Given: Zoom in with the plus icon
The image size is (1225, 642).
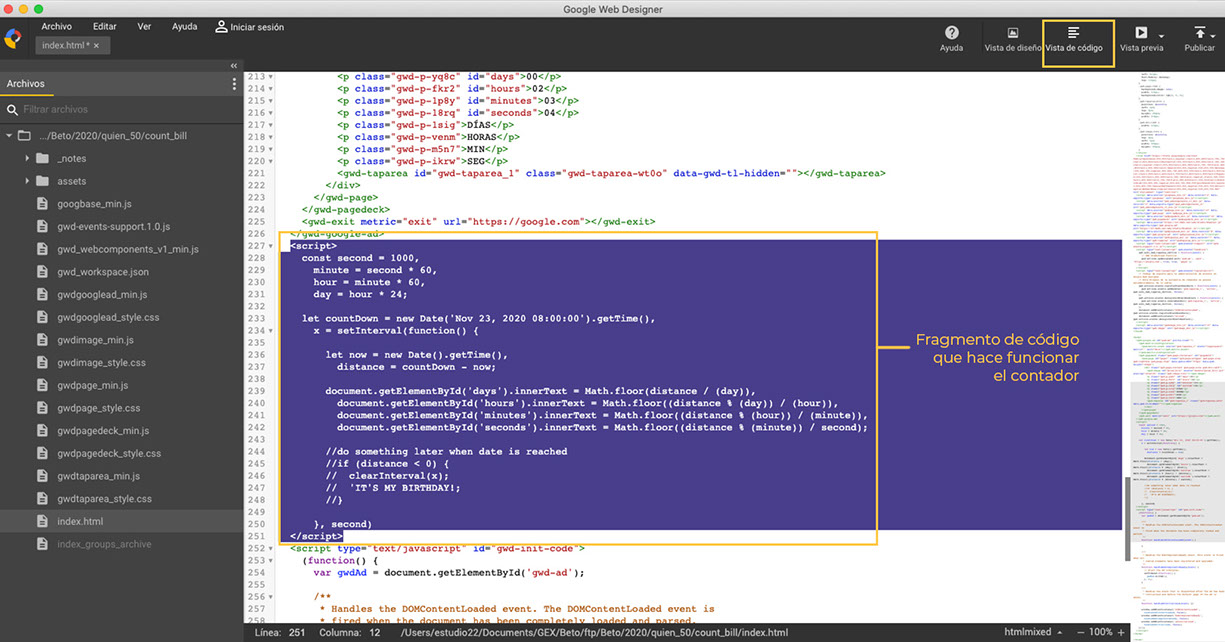Looking at the screenshot, I should coord(1122,632).
